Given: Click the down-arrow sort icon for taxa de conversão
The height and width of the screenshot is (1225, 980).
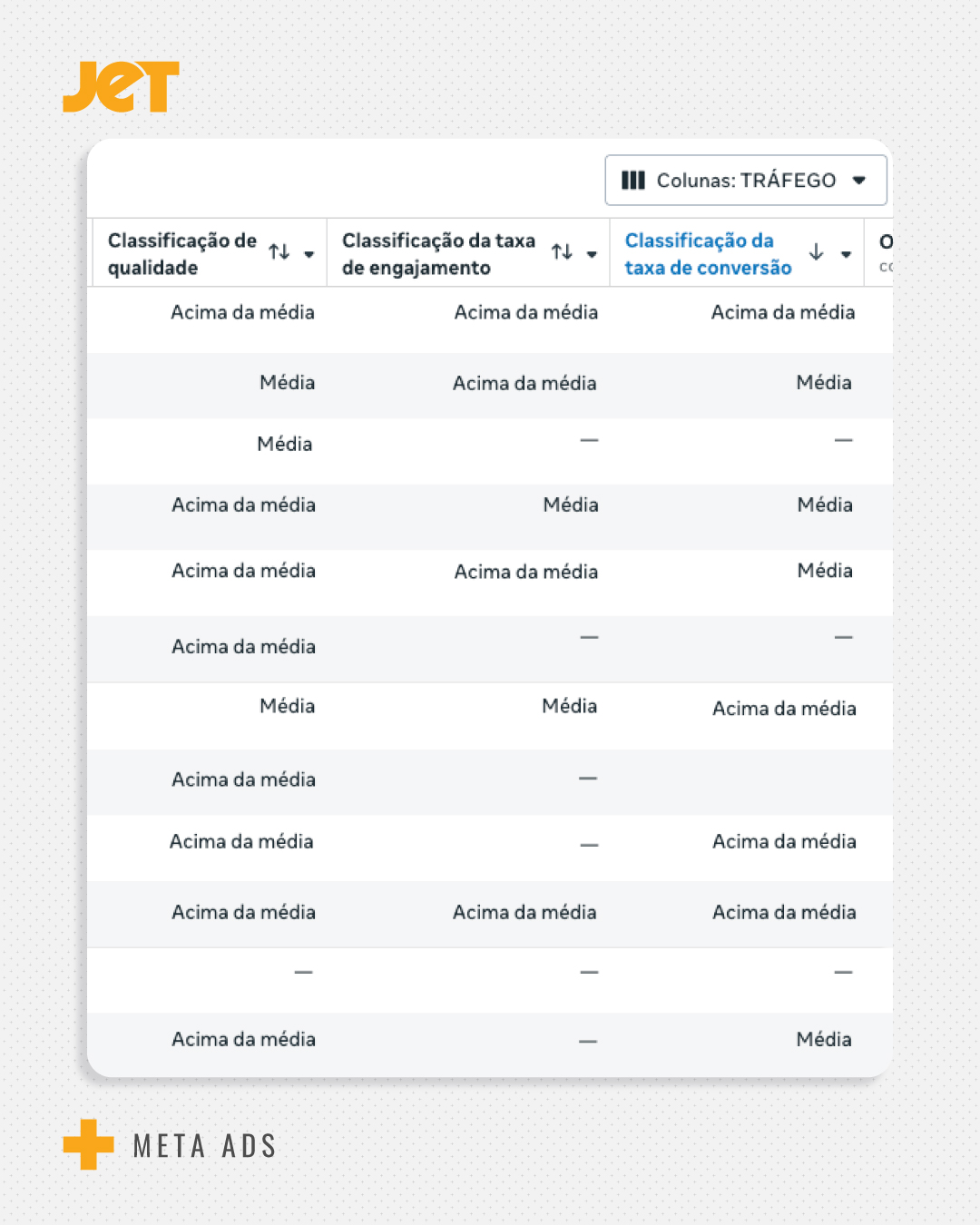Looking at the screenshot, I should 816,252.
